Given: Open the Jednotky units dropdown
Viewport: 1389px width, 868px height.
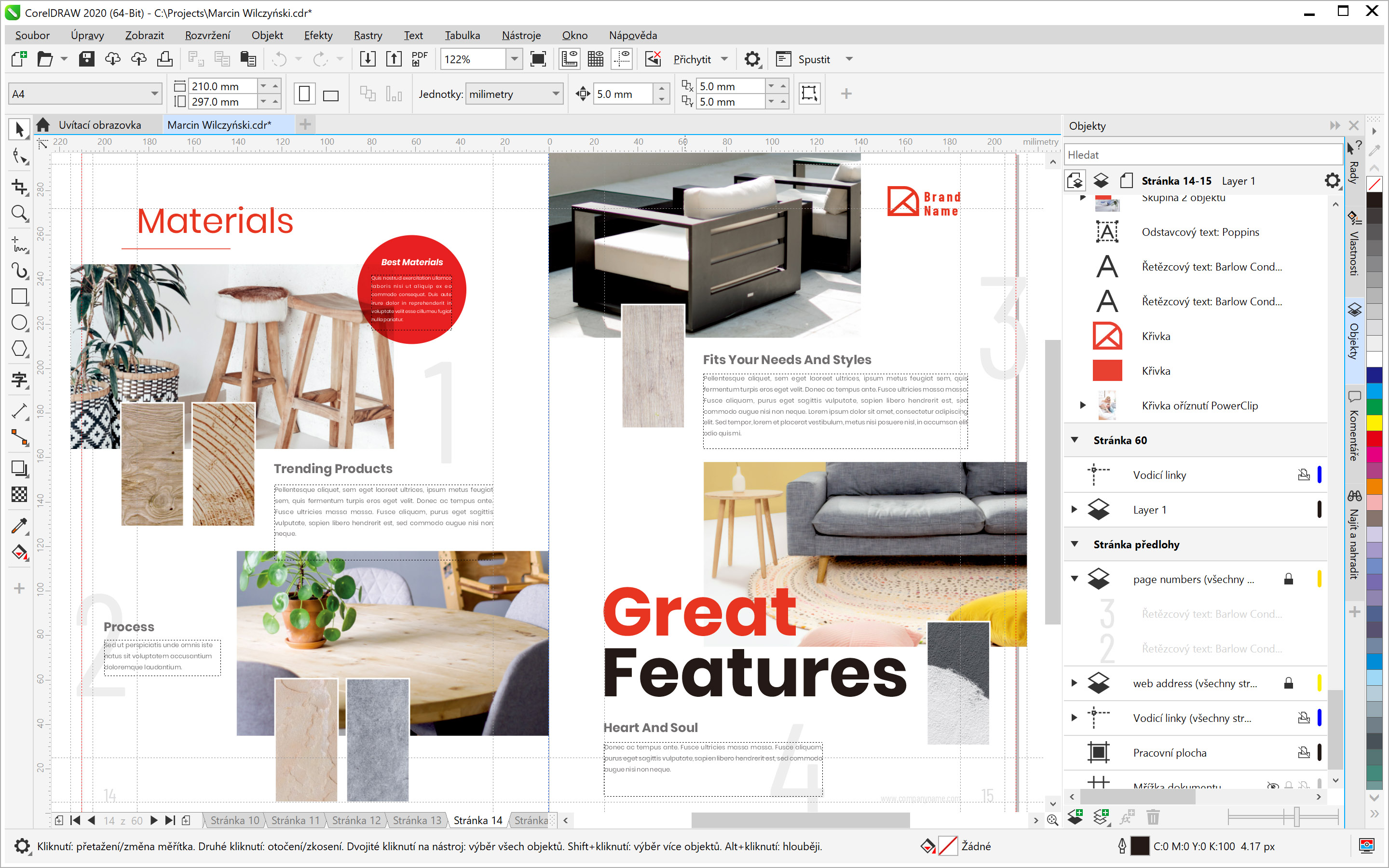Looking at the screenshot, I should coord(555,94).
